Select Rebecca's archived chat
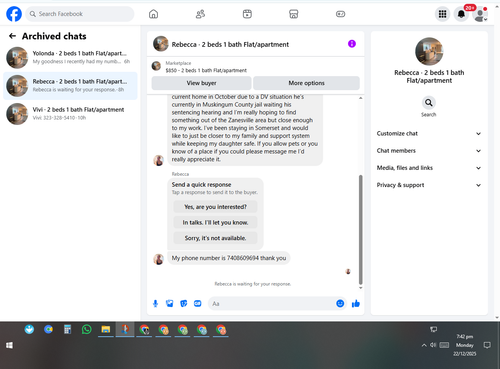This screenshot has height=369, width=500. point(70,86)
